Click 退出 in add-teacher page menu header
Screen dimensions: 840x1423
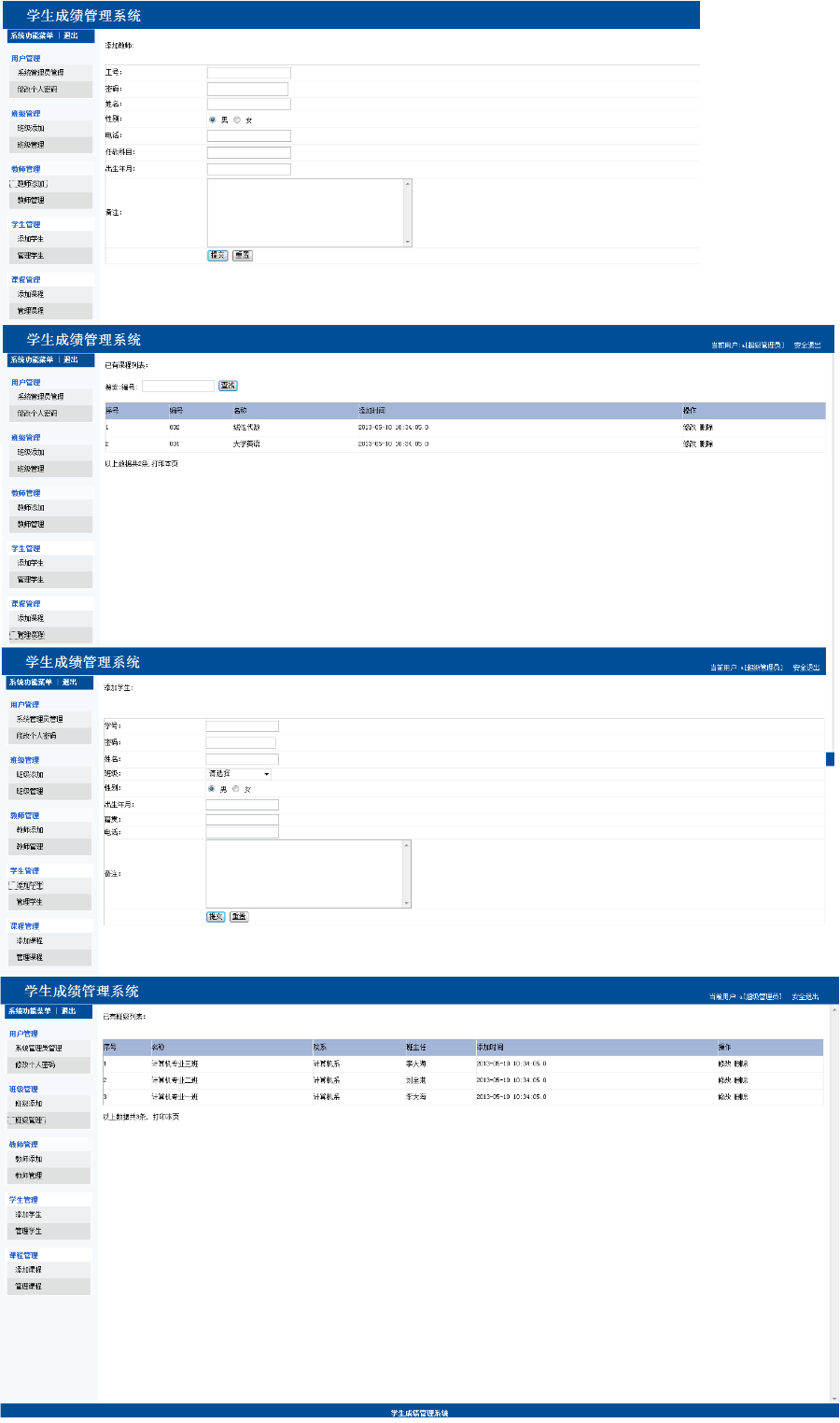71,35
